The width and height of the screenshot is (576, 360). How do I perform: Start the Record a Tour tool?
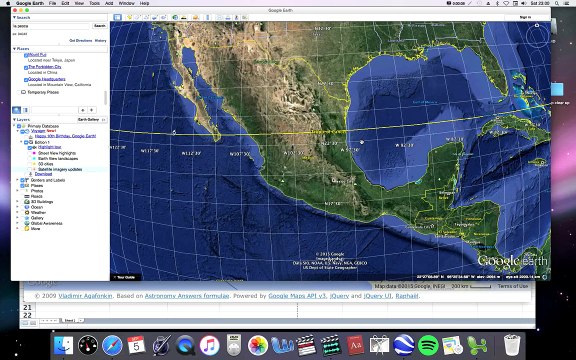163,17
